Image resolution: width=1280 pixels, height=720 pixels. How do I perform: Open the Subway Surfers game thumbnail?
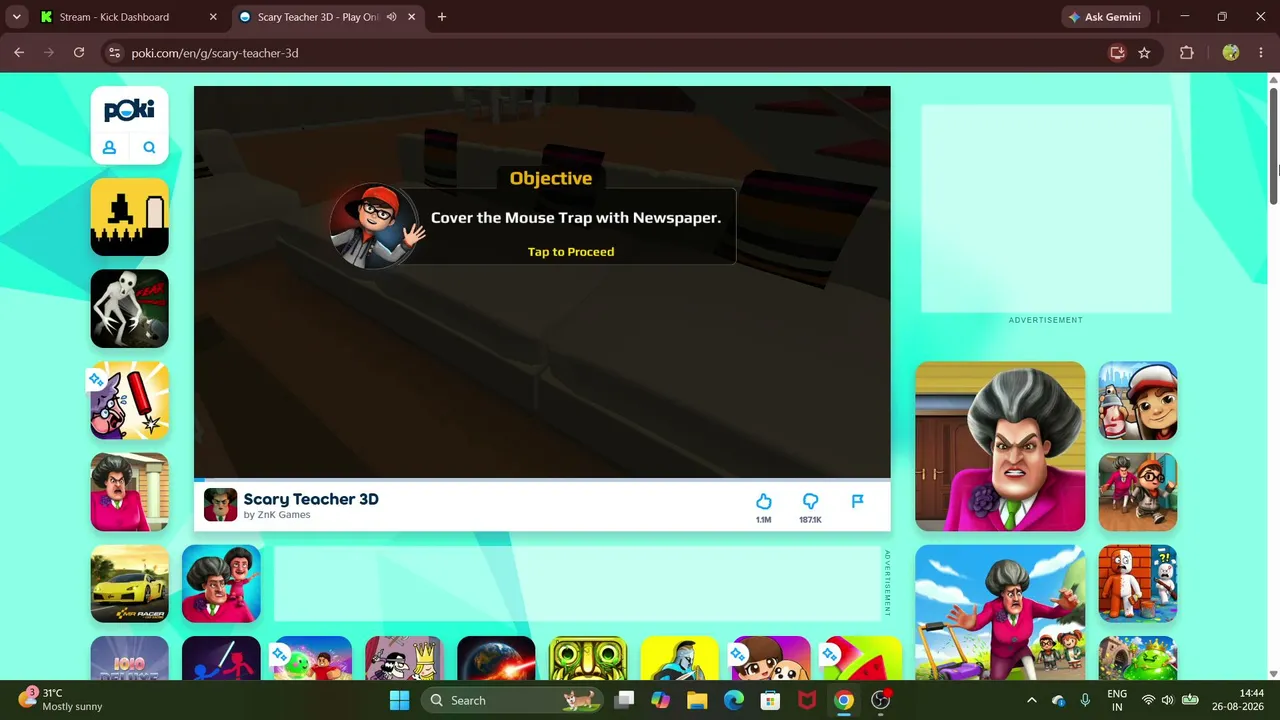tap(1138, 401)
